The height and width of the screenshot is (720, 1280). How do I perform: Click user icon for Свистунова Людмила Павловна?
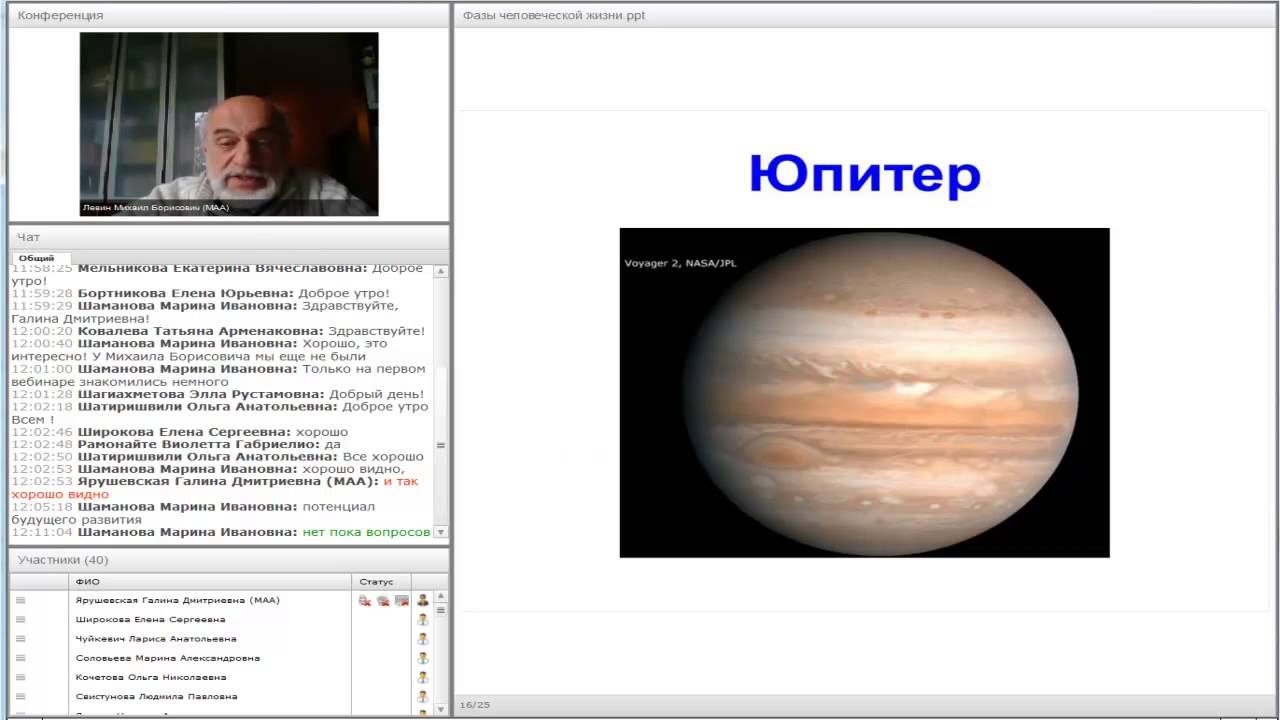point(423,696)
